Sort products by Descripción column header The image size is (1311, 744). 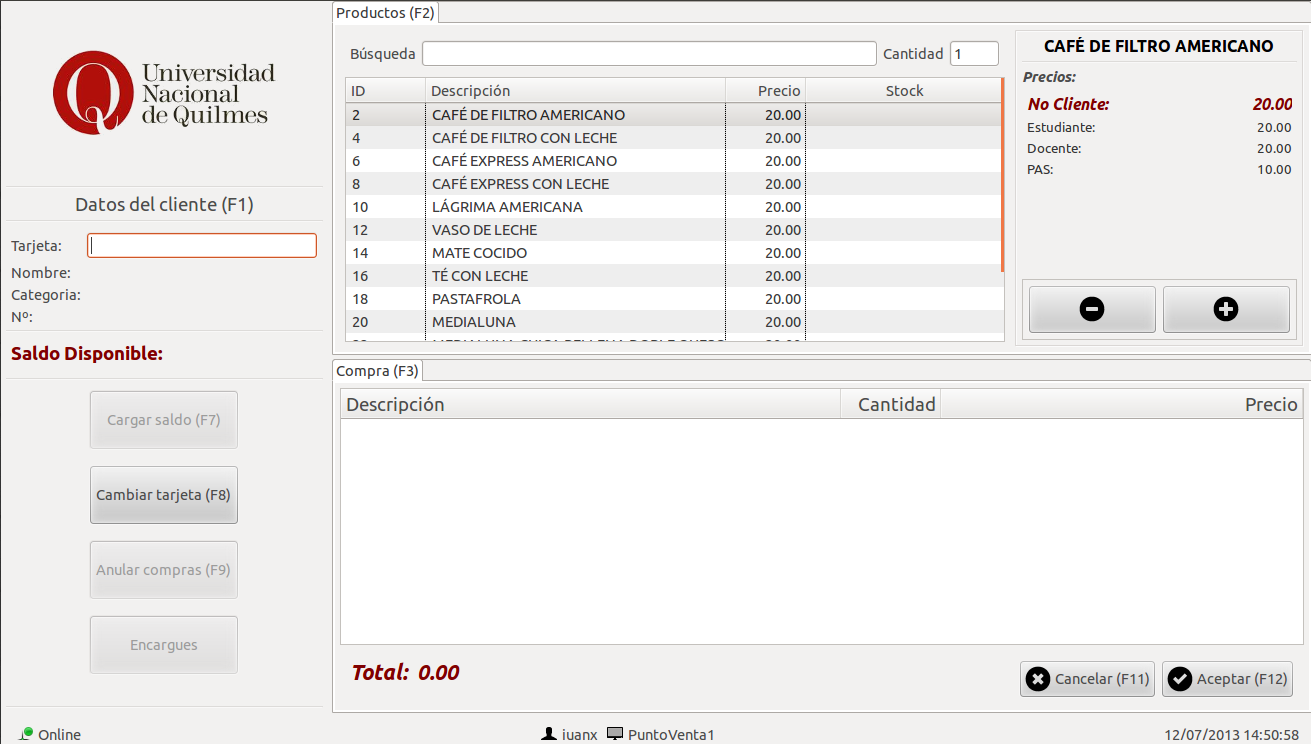pos(575,91)
